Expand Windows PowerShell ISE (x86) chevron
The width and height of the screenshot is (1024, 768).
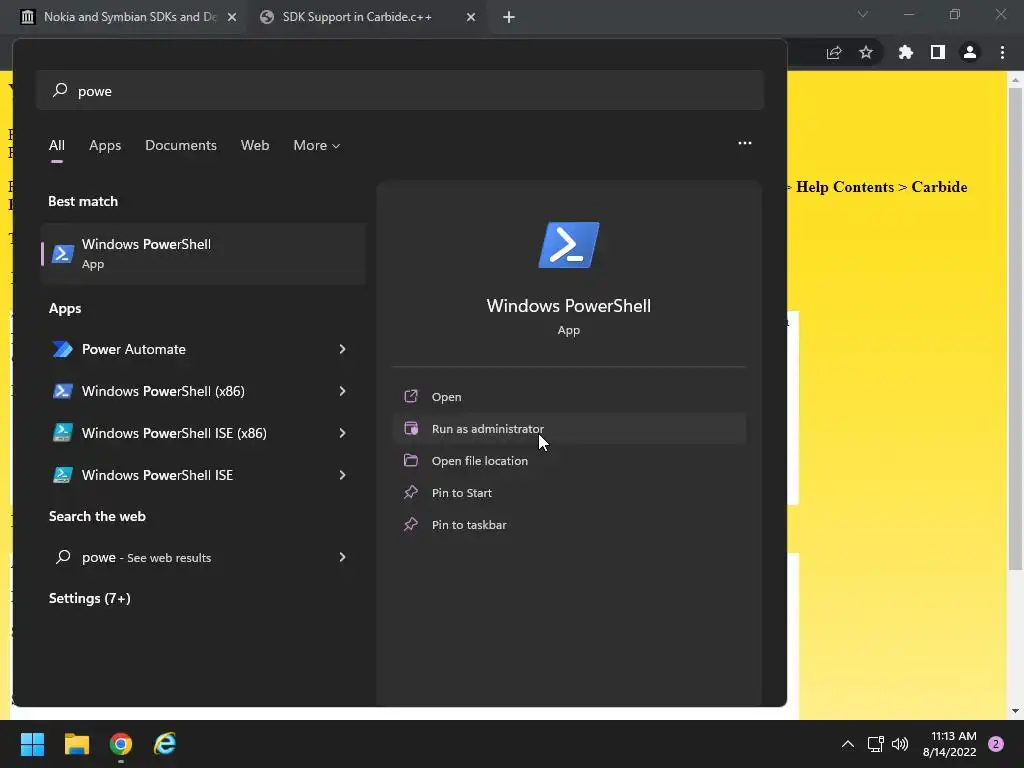point(342,433)
